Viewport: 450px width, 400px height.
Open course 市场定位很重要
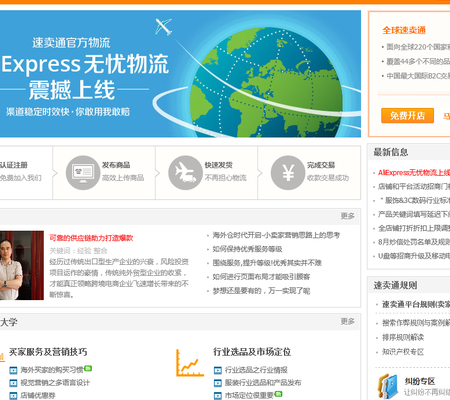pyautogui.click(x=249, y=395)
